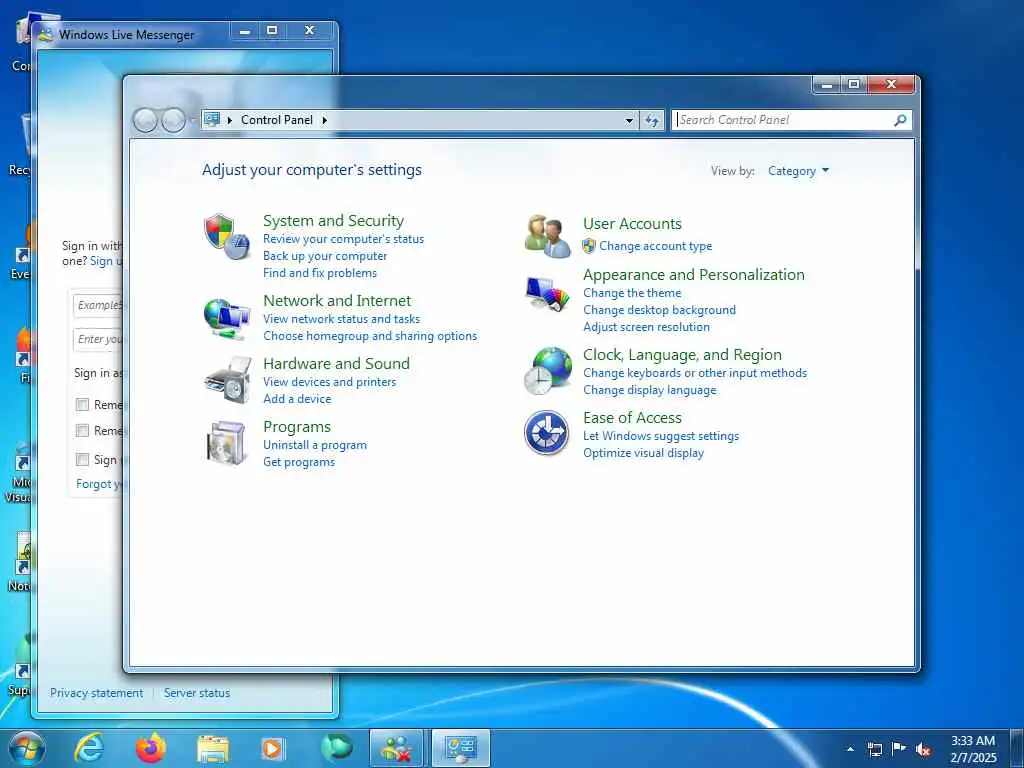Viewport: 1024px width, 768px height.
Task: Click the search magnifier in Control Panel
Action: click(x=900, y=120)
